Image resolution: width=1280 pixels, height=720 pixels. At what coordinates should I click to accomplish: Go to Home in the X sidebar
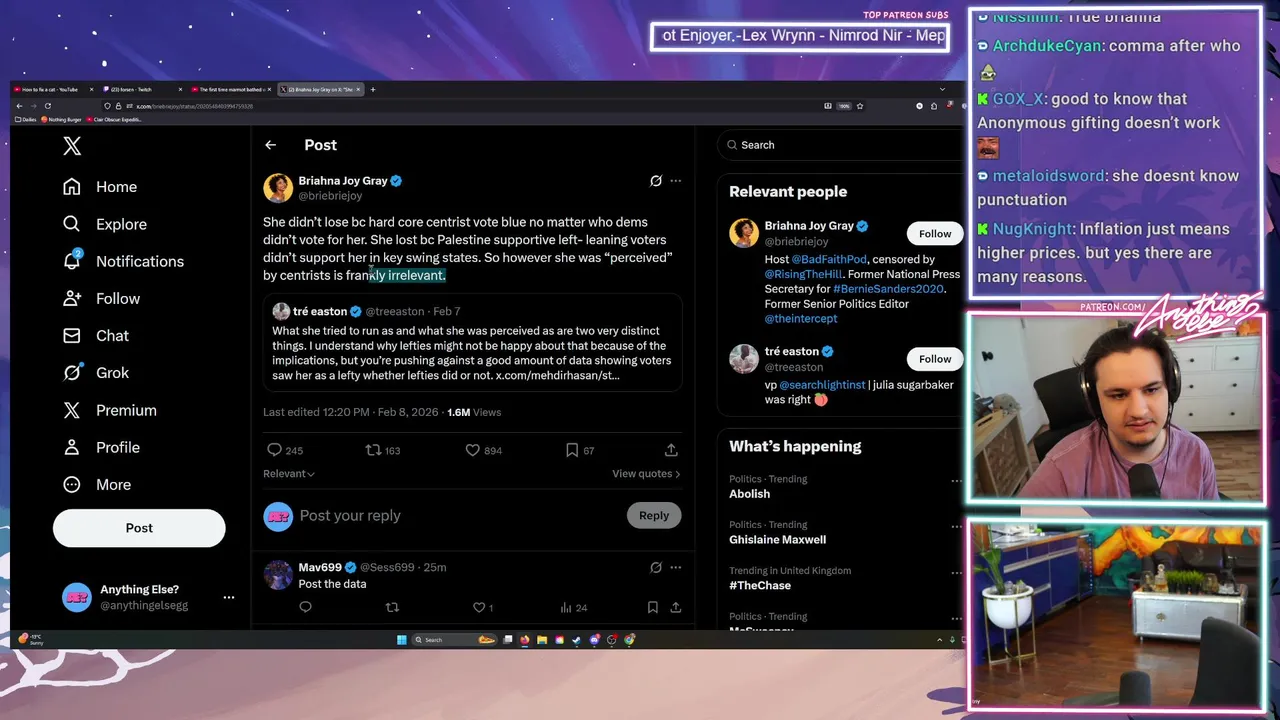(100, 187)
